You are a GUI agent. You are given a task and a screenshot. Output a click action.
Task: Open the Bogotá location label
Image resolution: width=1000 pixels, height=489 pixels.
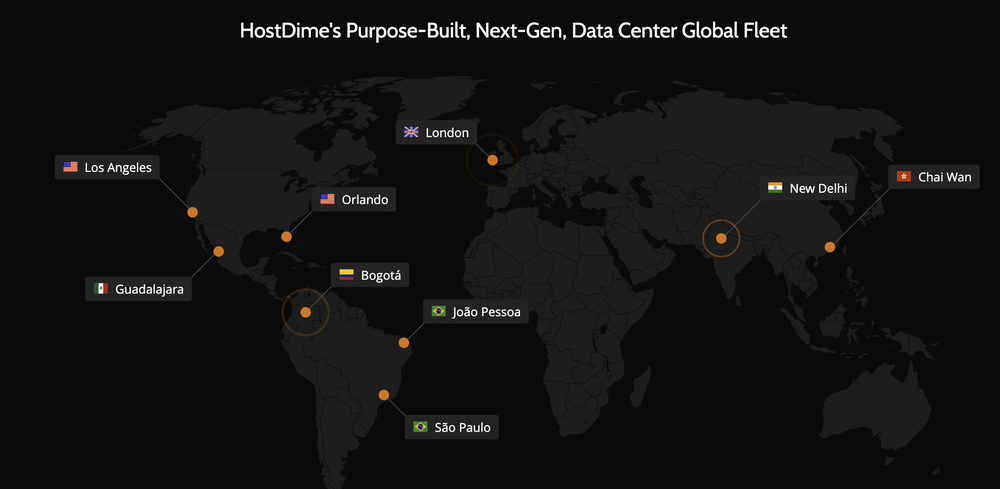(x=370, y=275)
